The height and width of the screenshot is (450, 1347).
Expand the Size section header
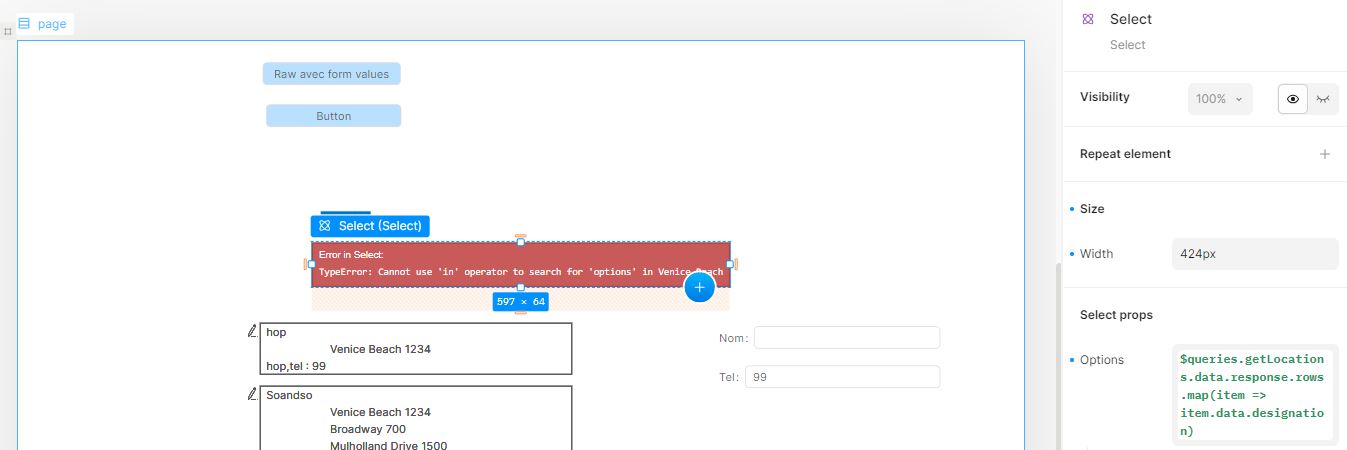pyautogui.click(x=1092, y=209)
